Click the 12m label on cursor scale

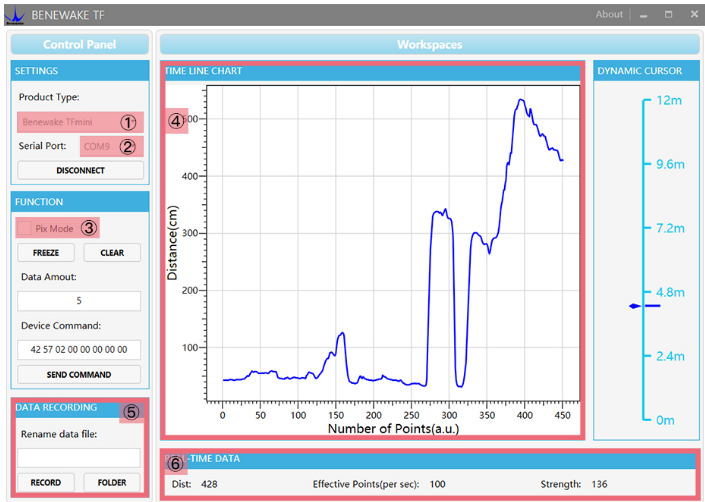coord(669,100)
